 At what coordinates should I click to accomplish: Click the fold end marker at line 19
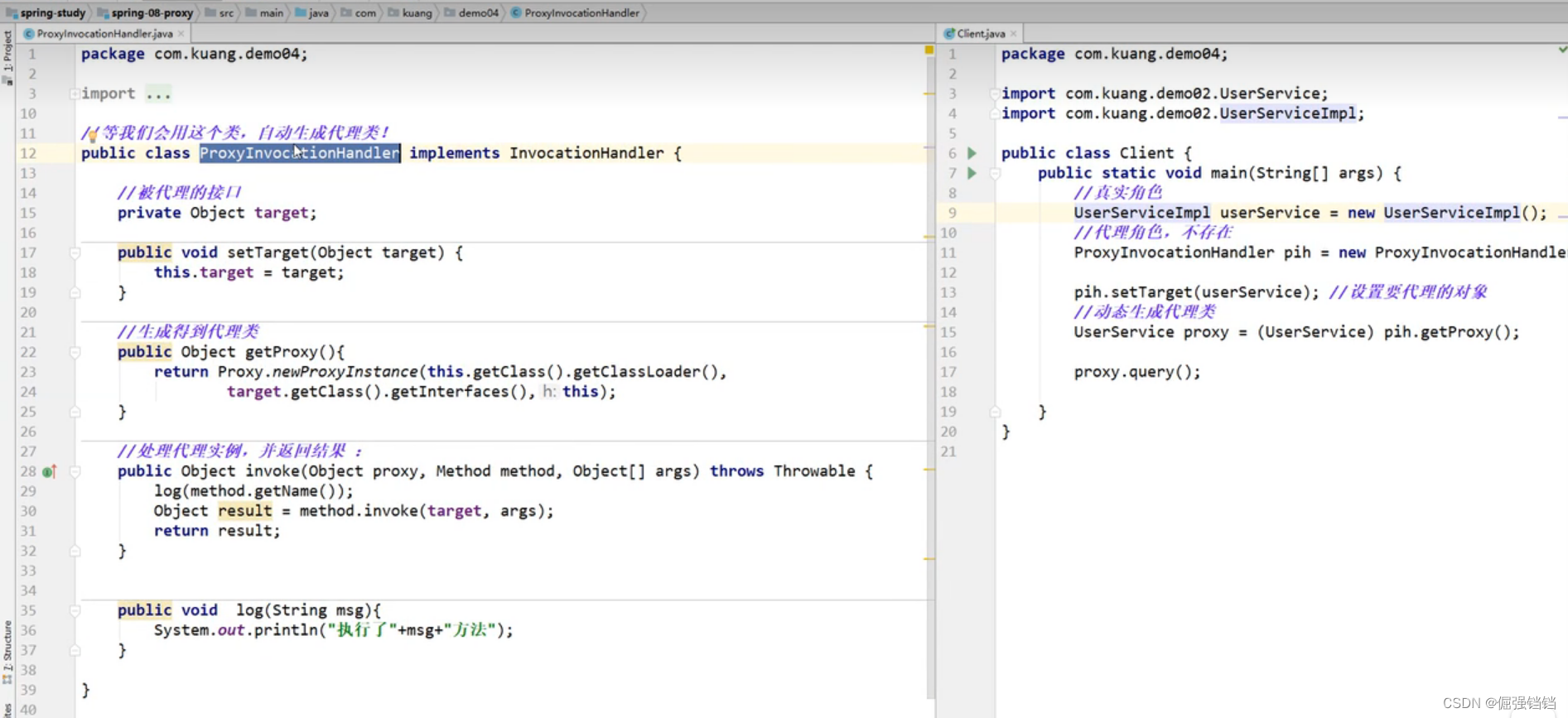[75, 292]
